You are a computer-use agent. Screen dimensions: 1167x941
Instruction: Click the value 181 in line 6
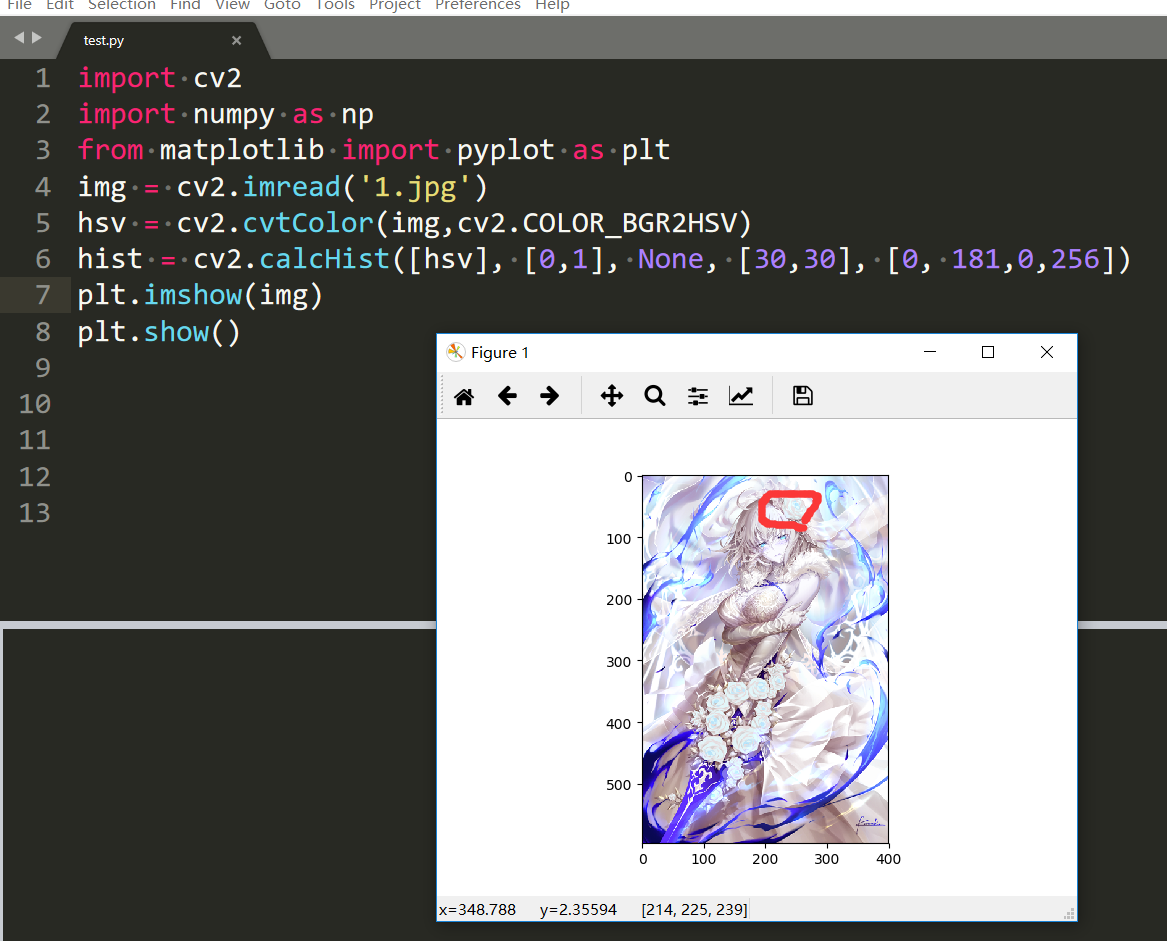(x=976, y=259)
